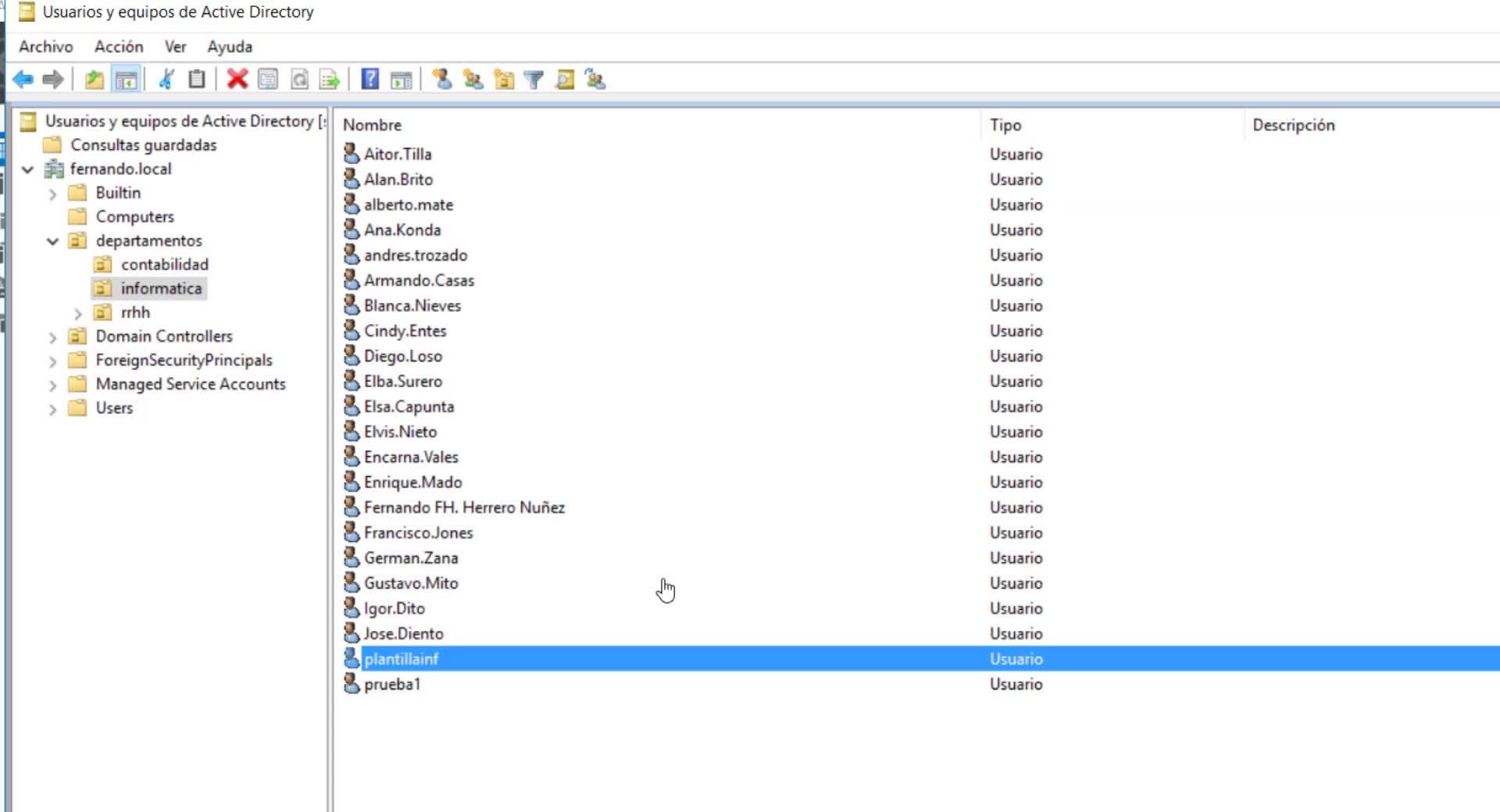
Task: Open the Acción menu
Action: coord(119,47)
